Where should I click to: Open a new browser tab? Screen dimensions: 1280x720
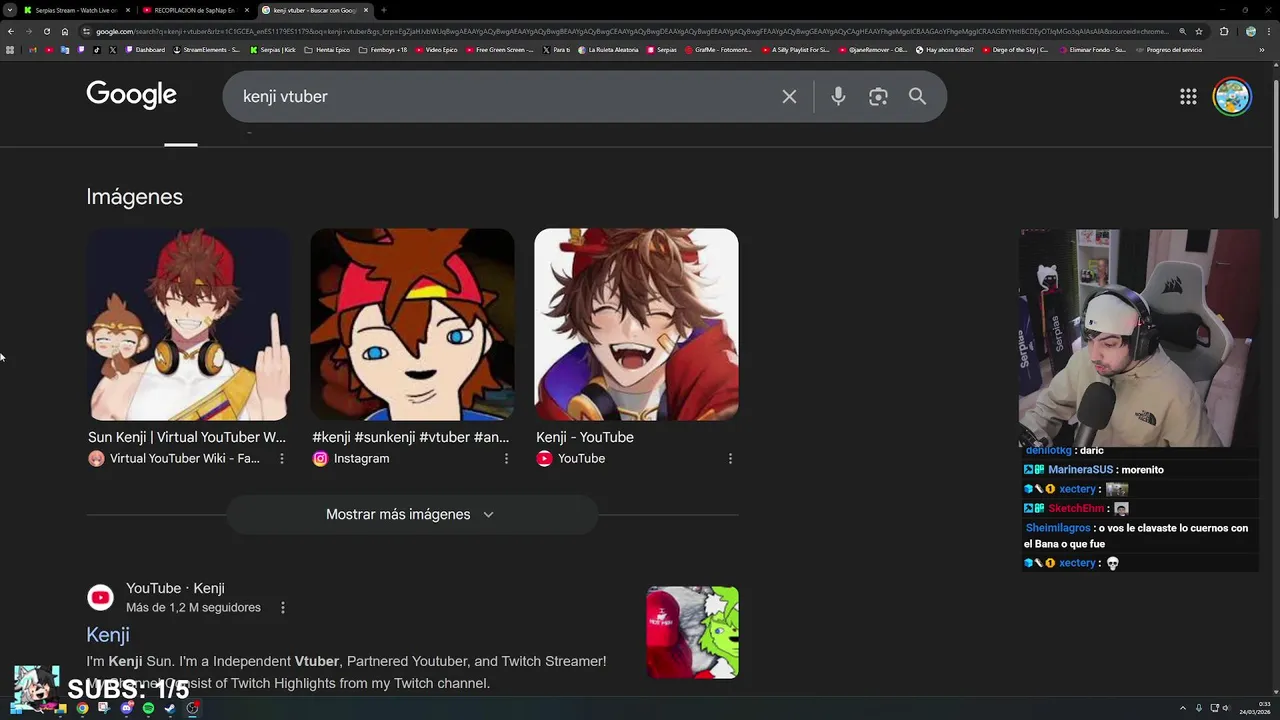384,10
